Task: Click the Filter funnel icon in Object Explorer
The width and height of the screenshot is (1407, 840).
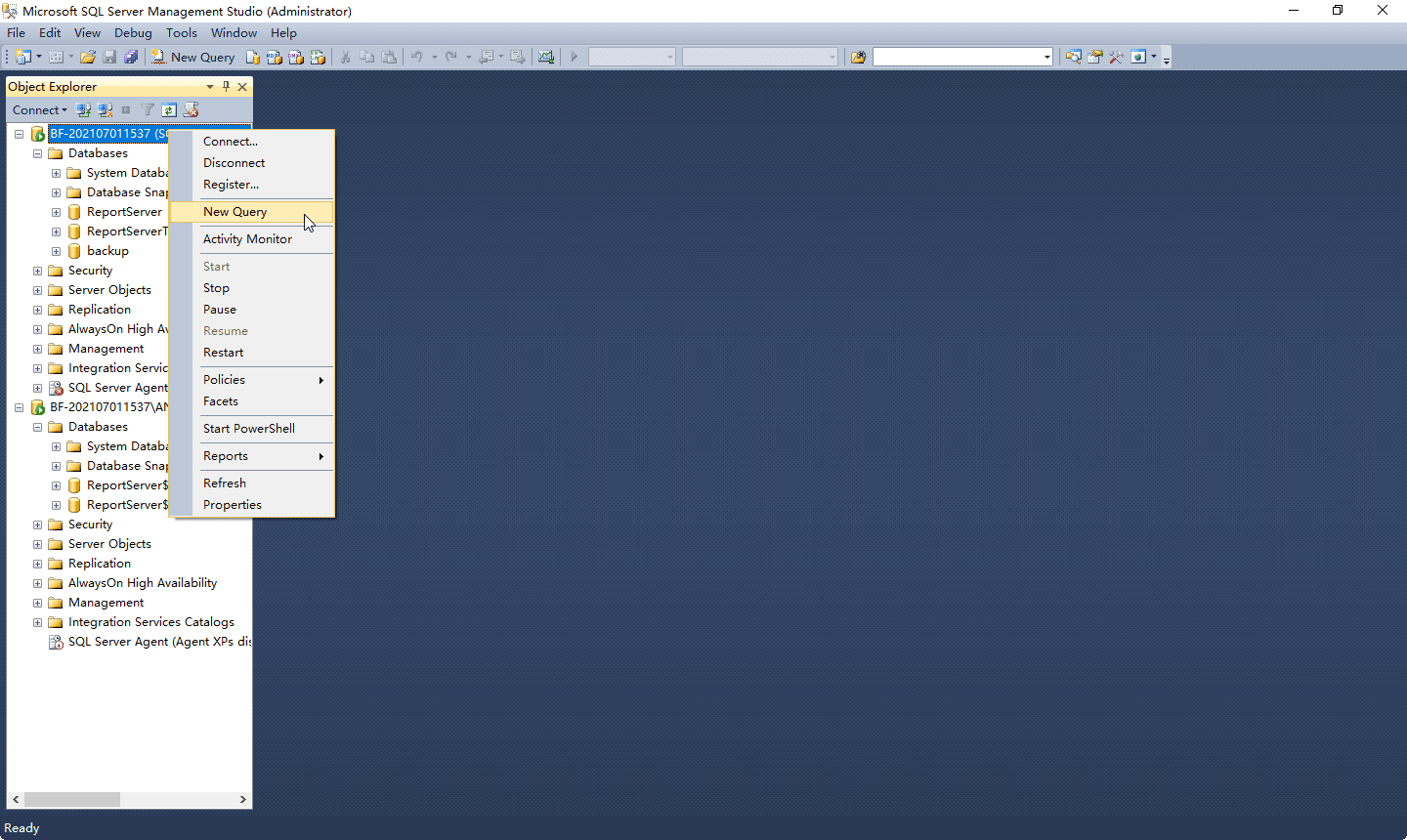Action: click(x=148, y=110)
